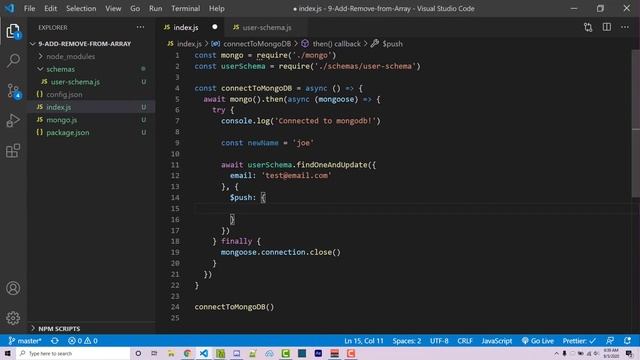Screen dimensions: 640x360
Task: Collapse the 9-ADD-REMOVE-FROM-ARRAY project folder
Action: [x=84, y=44]
